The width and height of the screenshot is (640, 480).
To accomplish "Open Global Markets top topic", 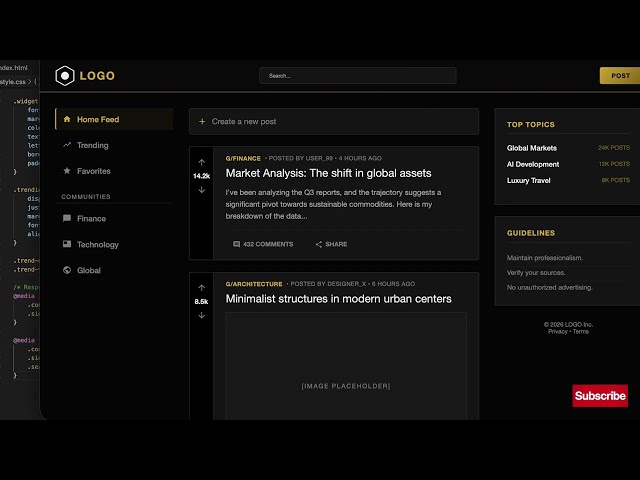I will coord(531,148).
